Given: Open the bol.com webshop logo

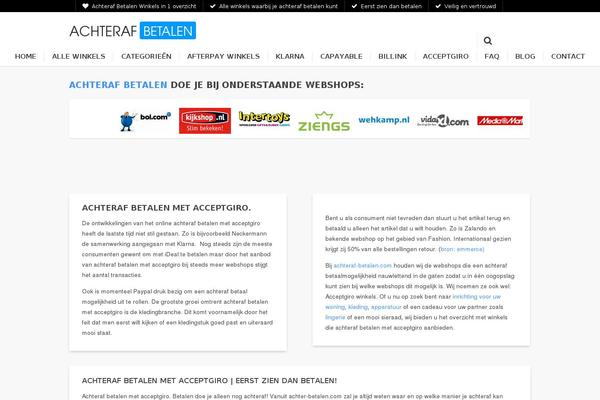Looking at the screenshot, I should coord(145,121).
